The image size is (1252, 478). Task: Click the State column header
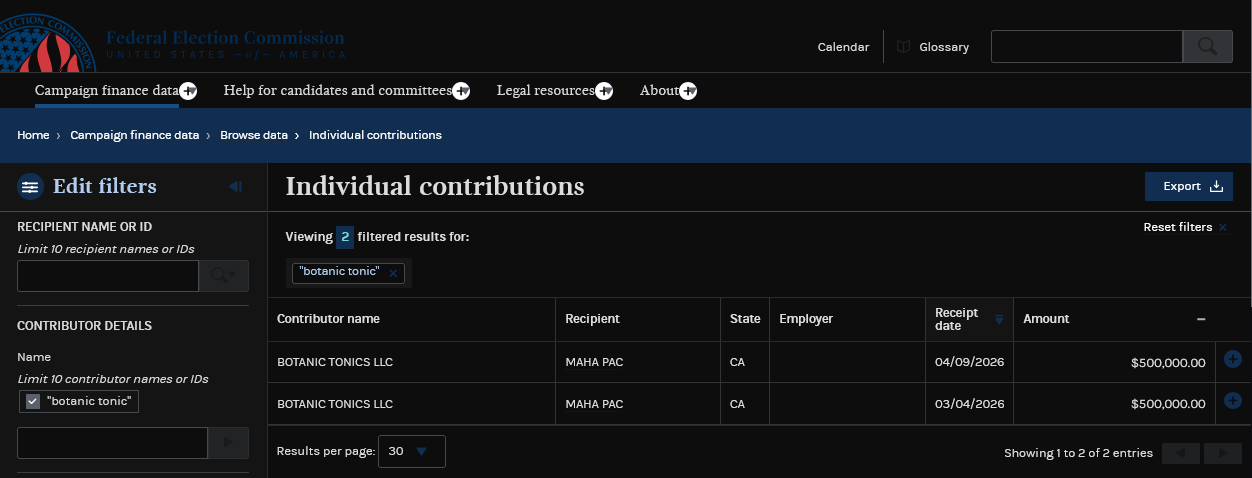pos(745,319)
